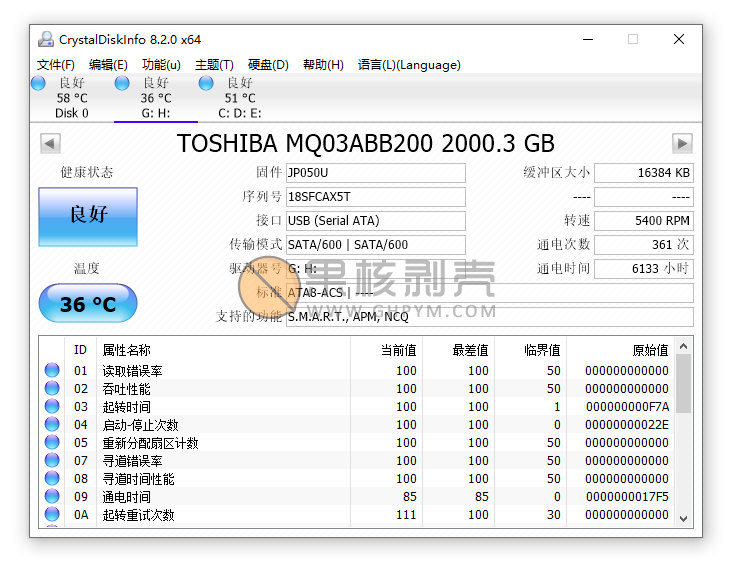
Task: Select the 通电时间 attribute row in the list
Action: pyautogui.click(x=357, y=496)
